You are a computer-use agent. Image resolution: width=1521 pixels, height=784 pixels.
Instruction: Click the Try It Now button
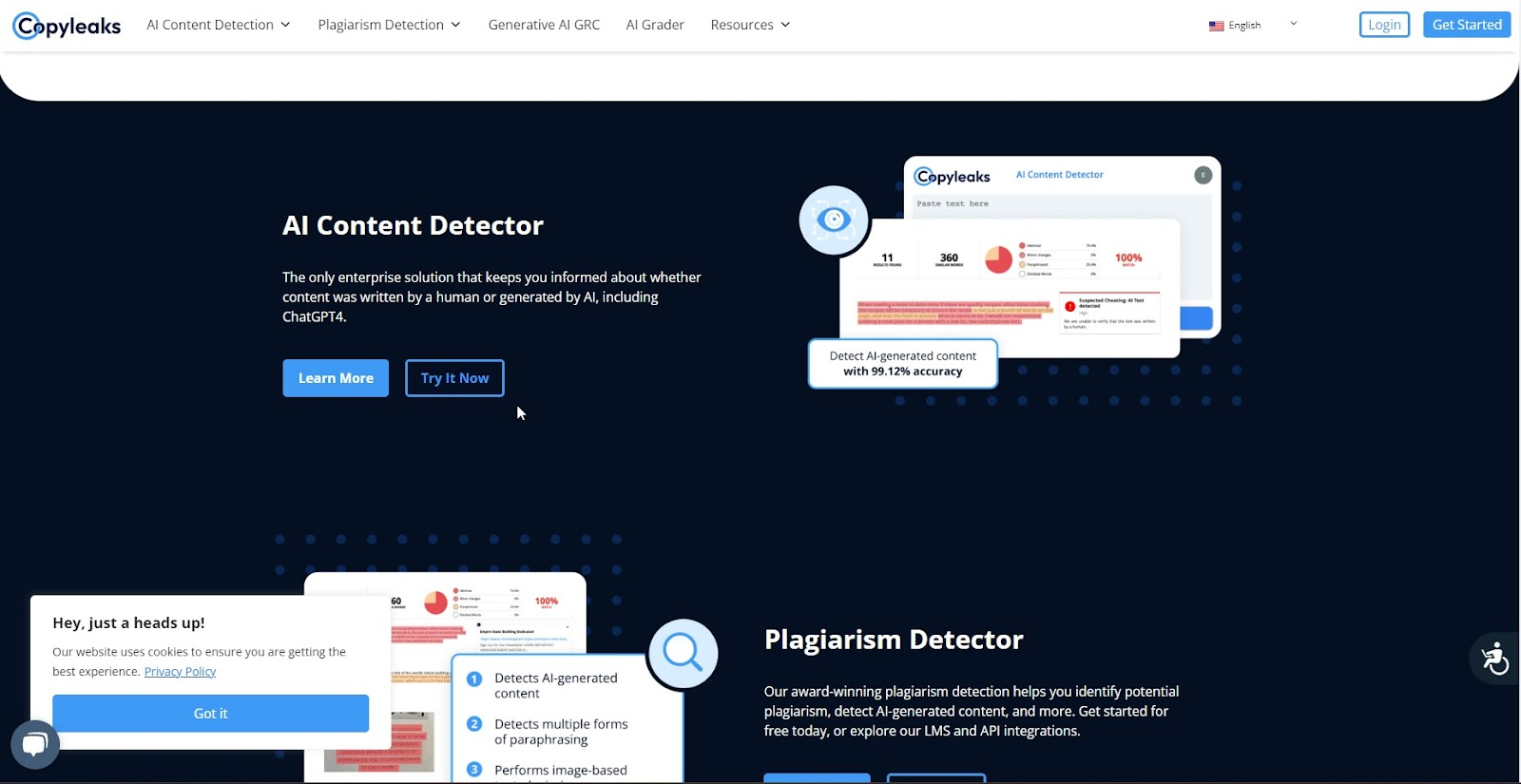point(454,378)
